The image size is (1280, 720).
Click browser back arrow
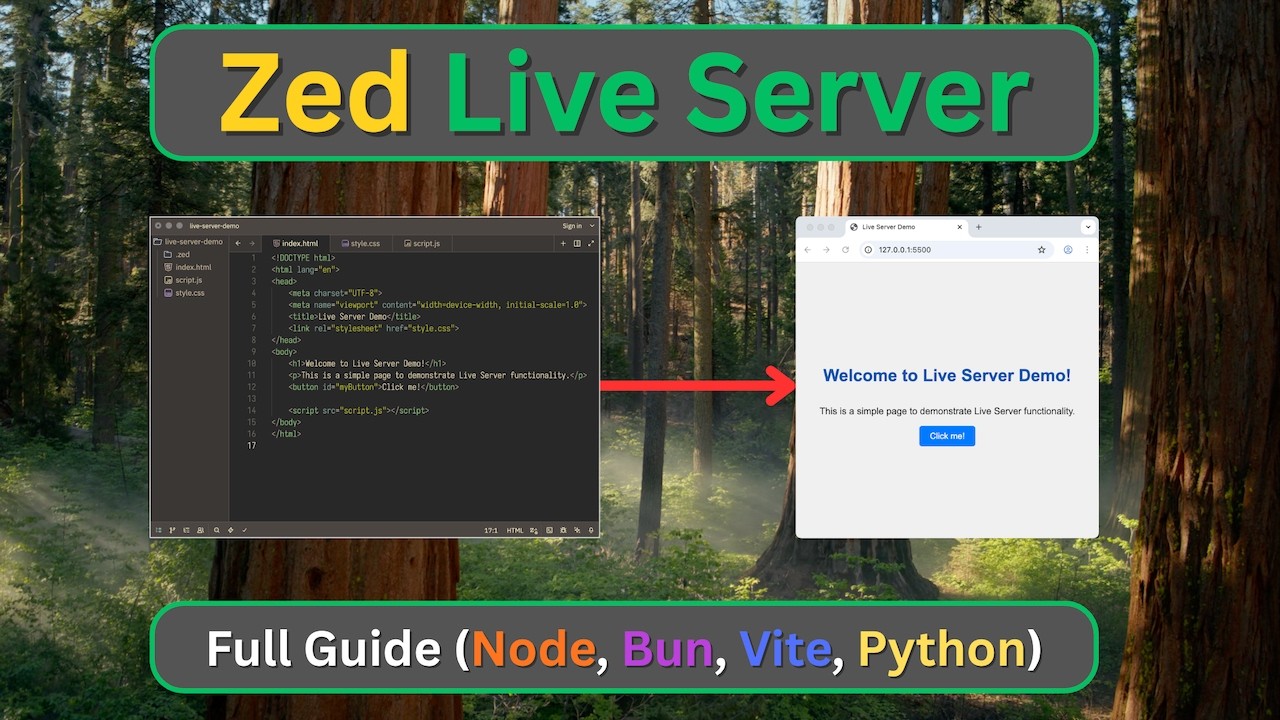coord(808,250)
